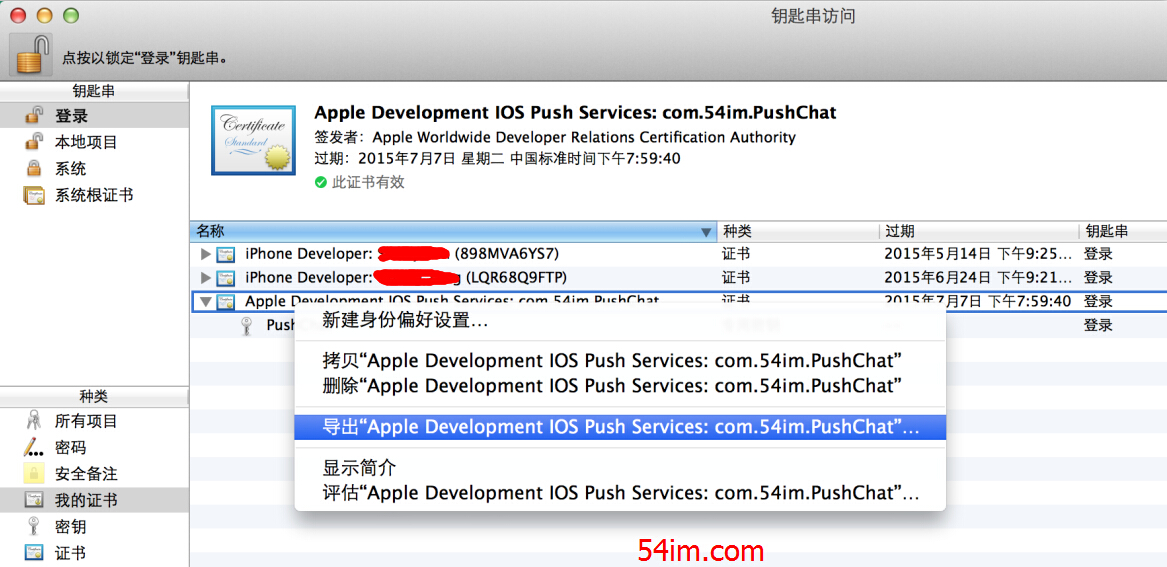Click the 2015年7月7日 下午7:59:40 cell in list
This screenshot has width=1167, height=567.
tap(977, 301)
